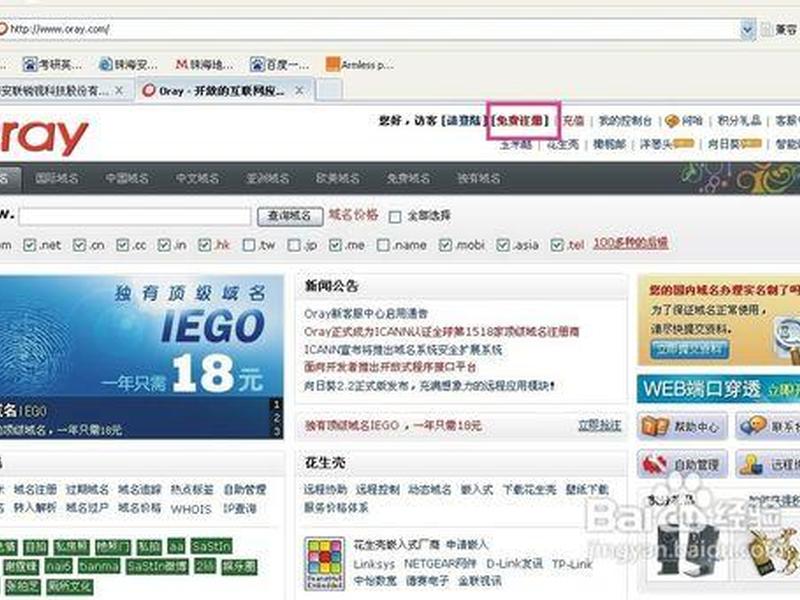
Task: Select 亚洲域名 in the navigation bar
Action: [x=268, y=178]
